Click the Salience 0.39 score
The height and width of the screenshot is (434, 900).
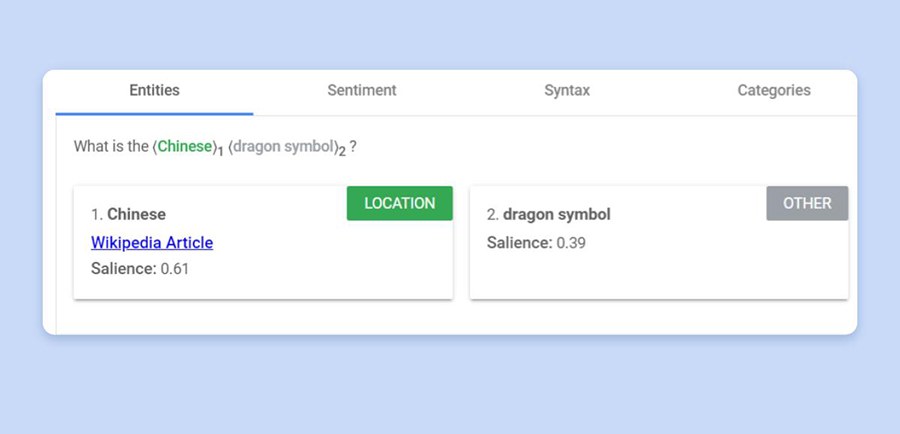pyautogui.click(x=536, y=243)
